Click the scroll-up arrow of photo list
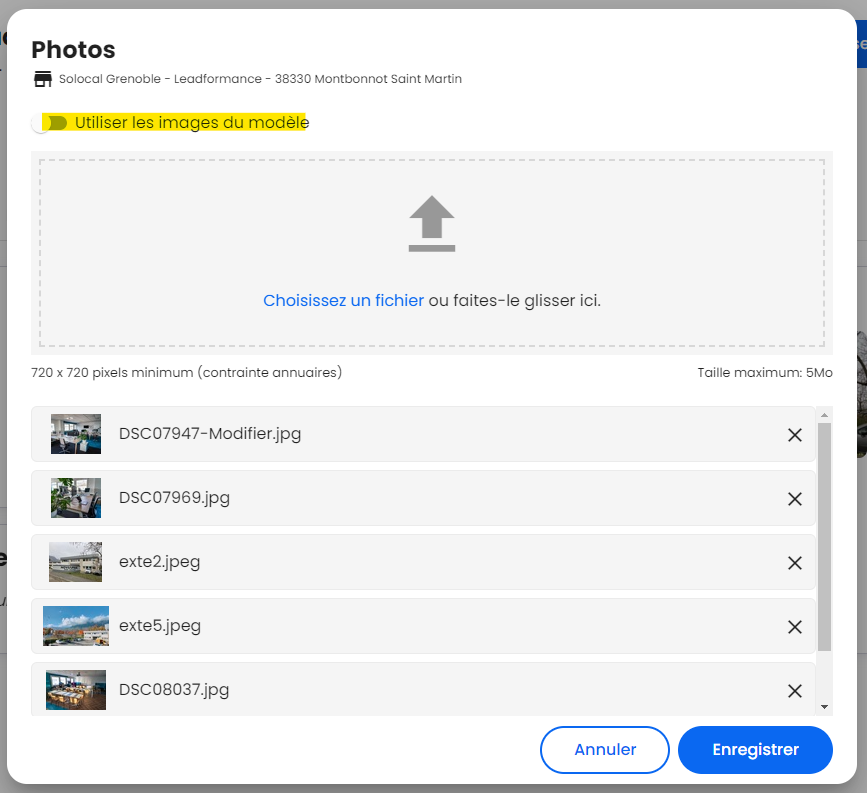Image resolution: width=867 pixels, height=793 pixels. click(824, 415)
